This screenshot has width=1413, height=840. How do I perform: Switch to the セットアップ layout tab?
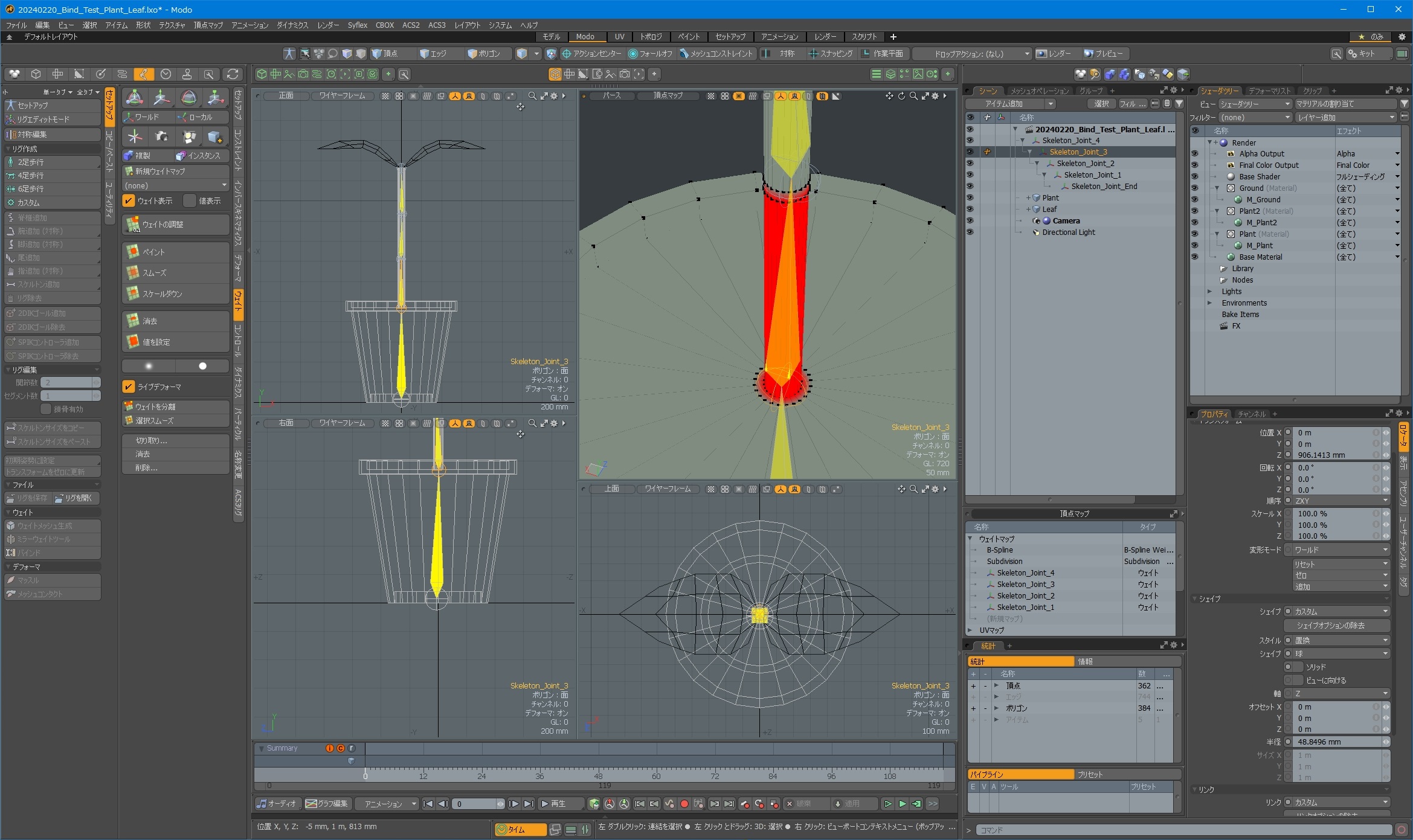tap(730, 37)
